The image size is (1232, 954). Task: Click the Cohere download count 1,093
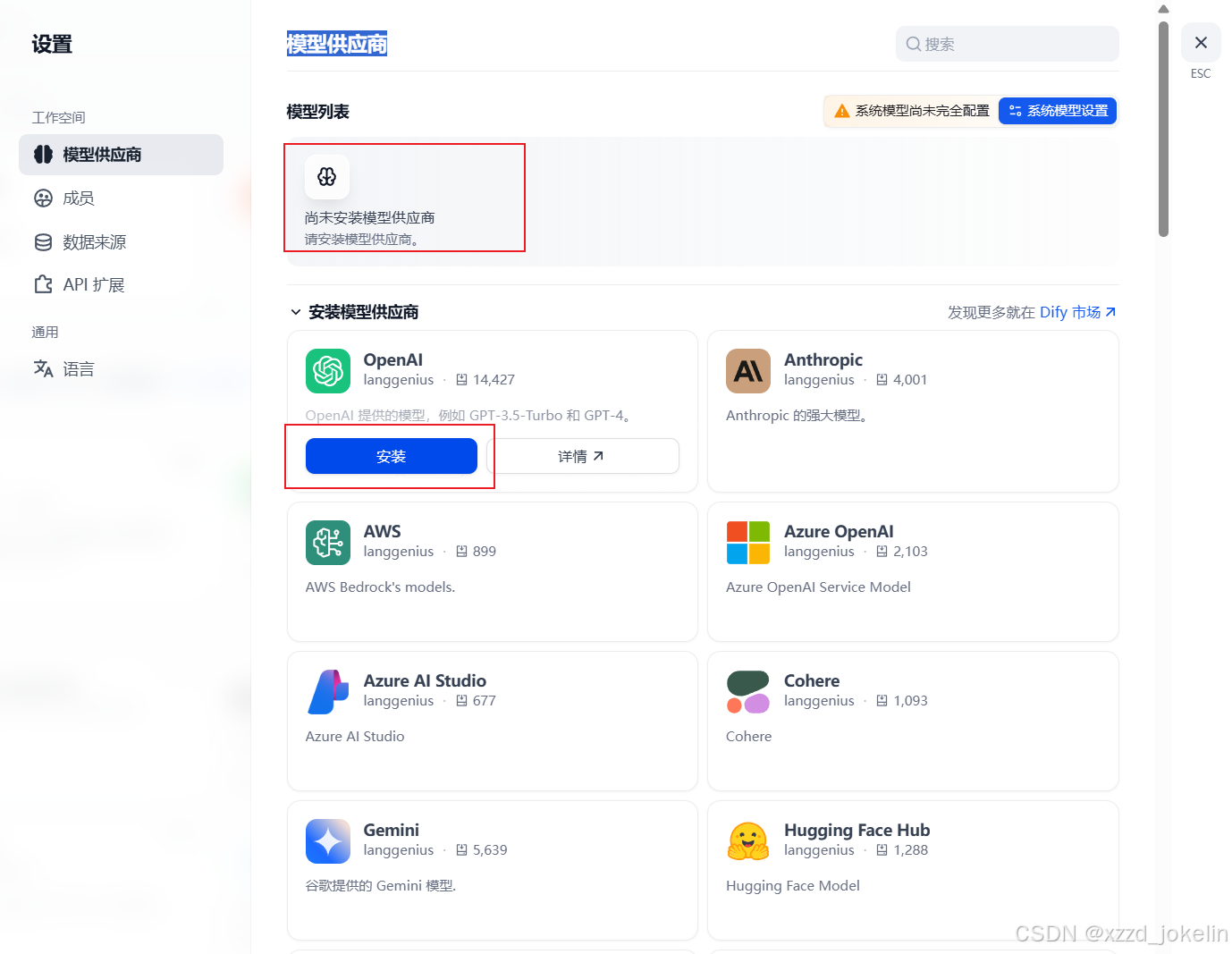(x=911, y=700)
